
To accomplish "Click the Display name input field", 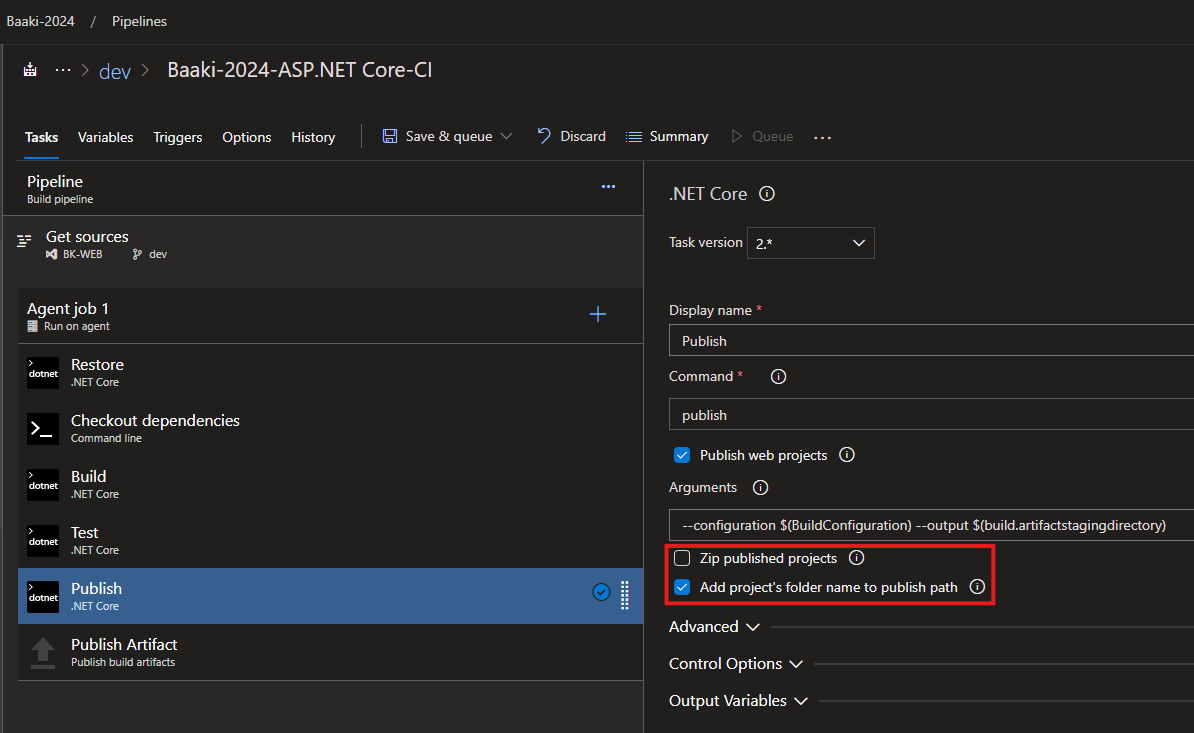I will pyautogui.click(x=931, y=340).
